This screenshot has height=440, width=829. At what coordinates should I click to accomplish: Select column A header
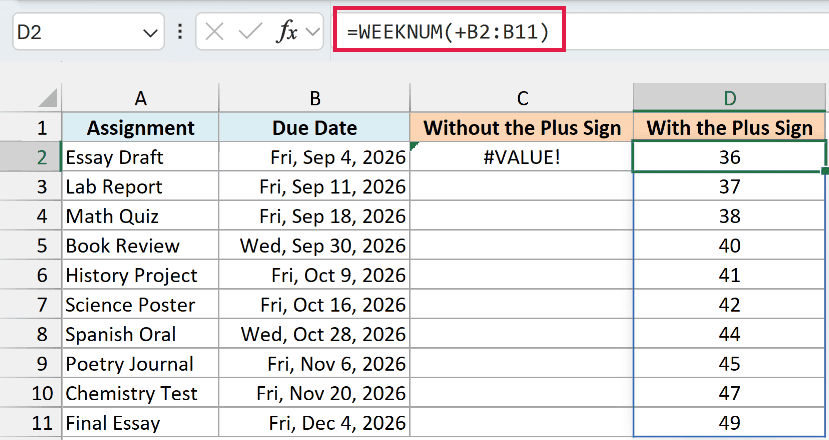pyautogui.click(x=140, y=98)
